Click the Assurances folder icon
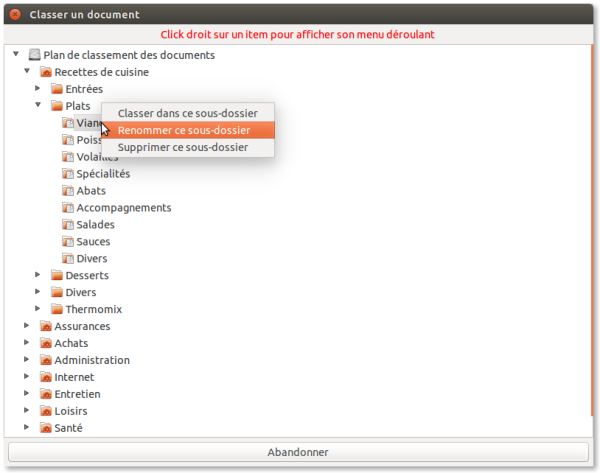This screenshot has height=473, width=600. click(45, 326)
